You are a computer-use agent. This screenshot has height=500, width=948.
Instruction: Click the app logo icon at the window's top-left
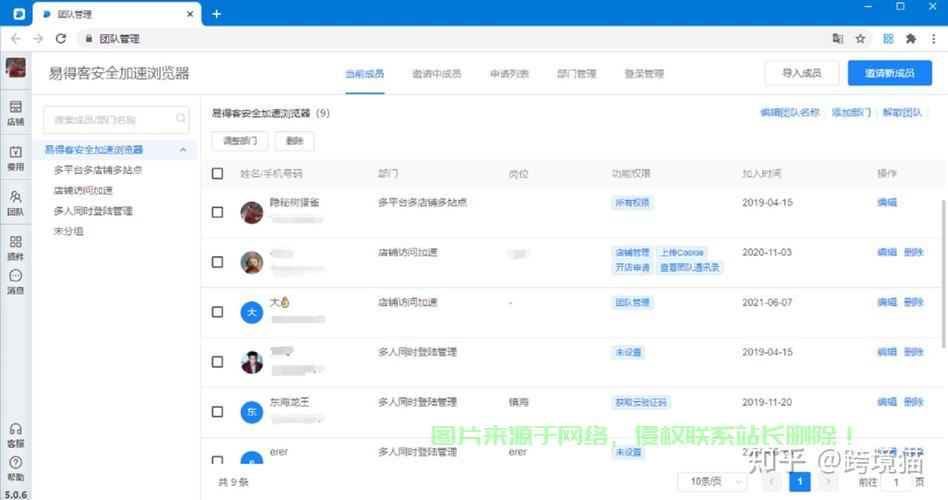pos(19,14)
